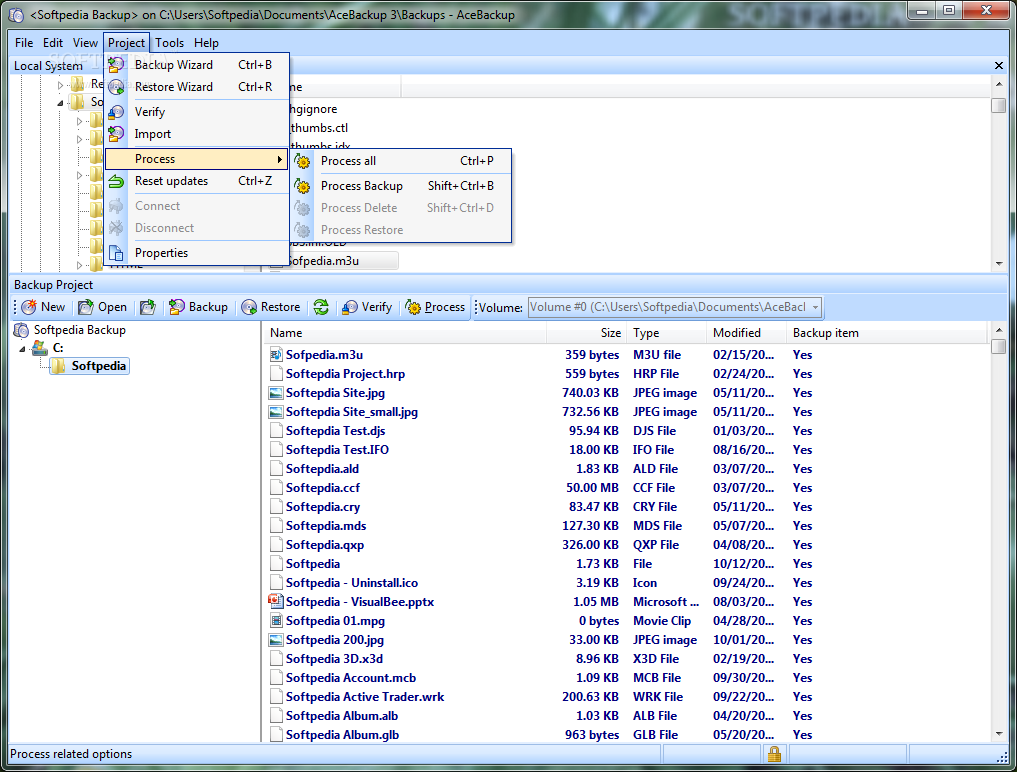The width and height of the screenshot is (1017, 772).
Task: Click the Restore Wizard menu icon
Action: (x=116, y=87)
